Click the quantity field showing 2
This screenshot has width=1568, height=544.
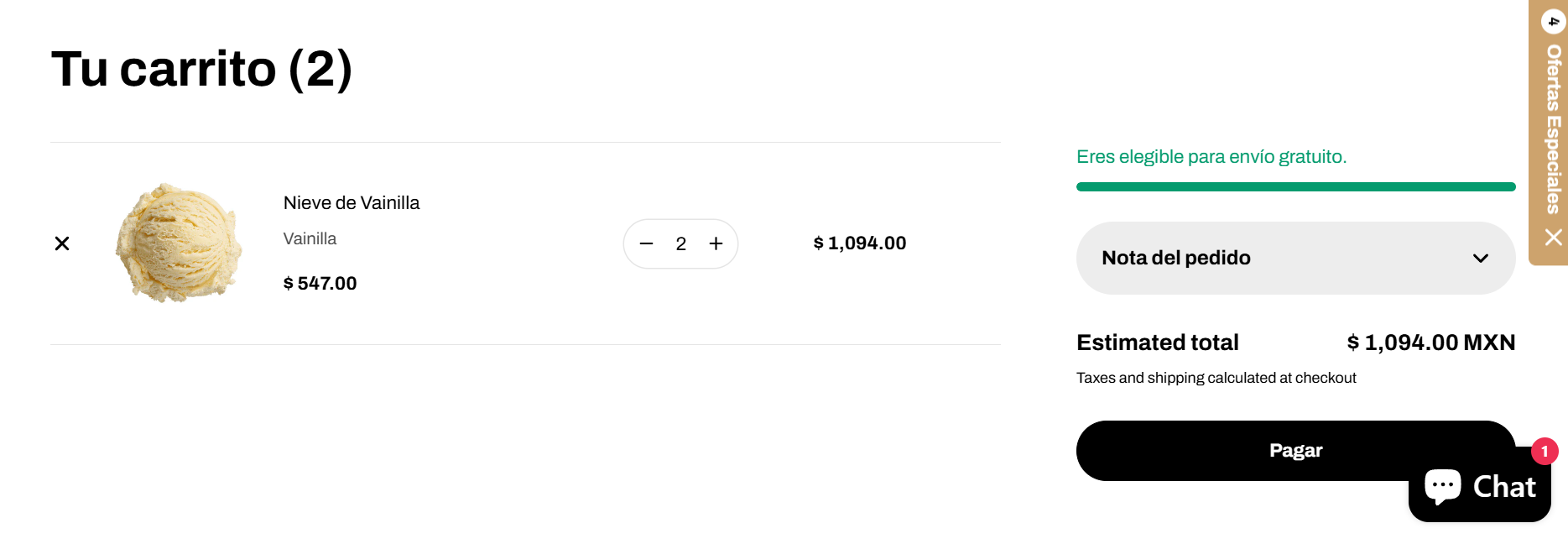(681, 243)
